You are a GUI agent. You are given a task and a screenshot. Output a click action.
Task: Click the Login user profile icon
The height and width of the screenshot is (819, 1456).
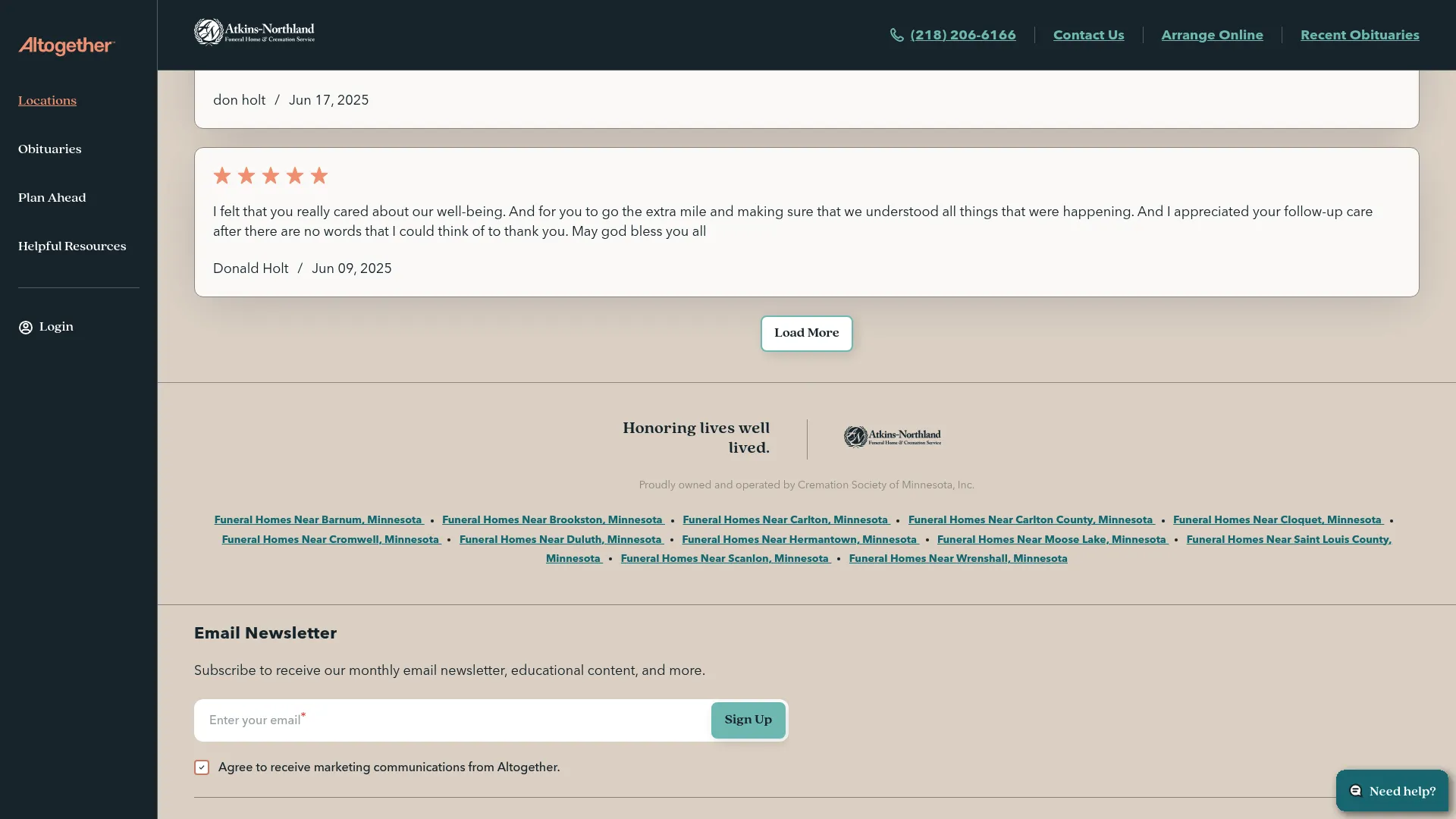tap(26, 328)
